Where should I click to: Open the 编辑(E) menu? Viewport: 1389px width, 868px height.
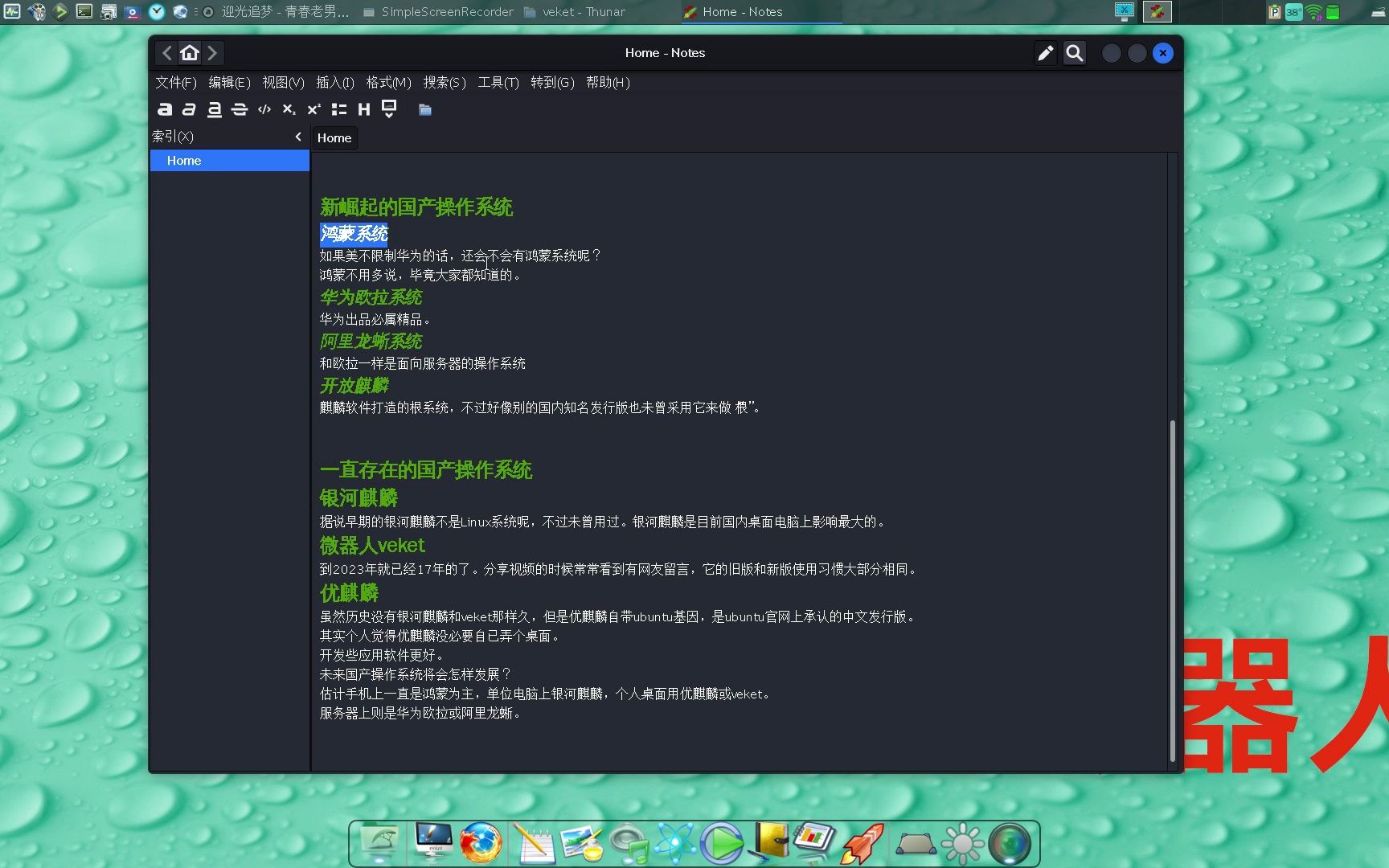[x=229, y=82]
